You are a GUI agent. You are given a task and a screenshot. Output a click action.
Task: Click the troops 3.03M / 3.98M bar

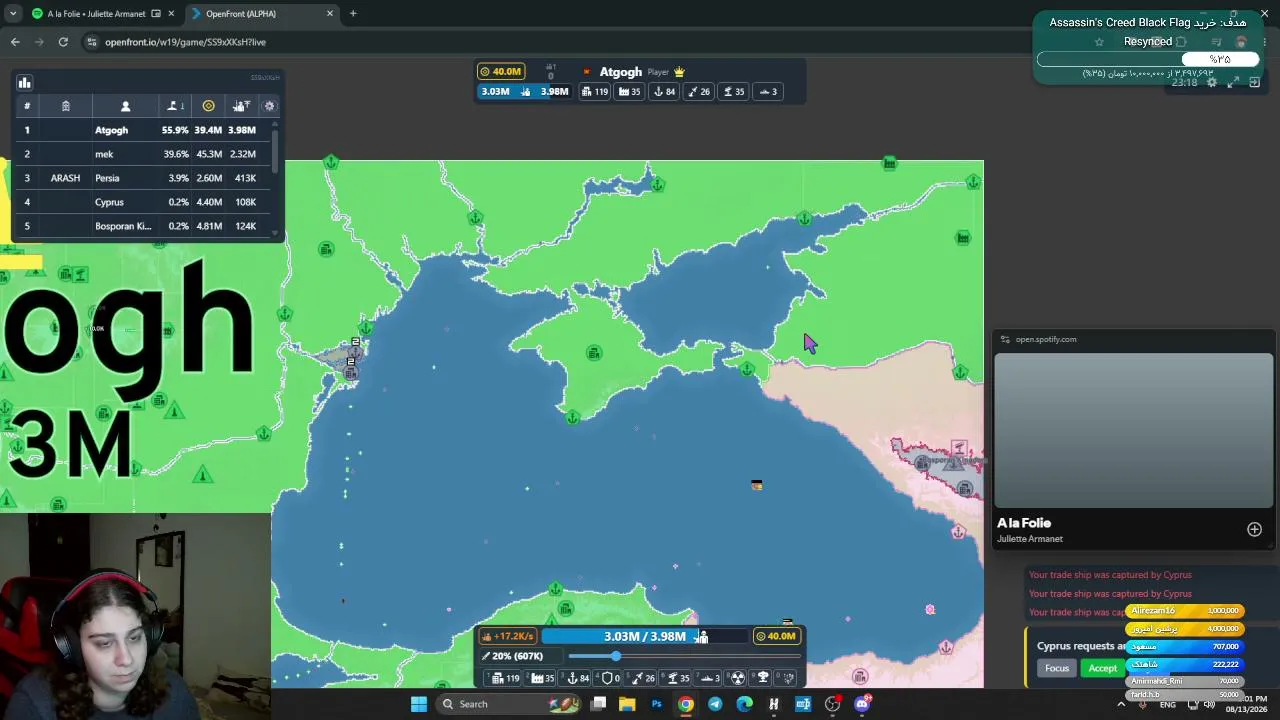click(x=645, y=636)
